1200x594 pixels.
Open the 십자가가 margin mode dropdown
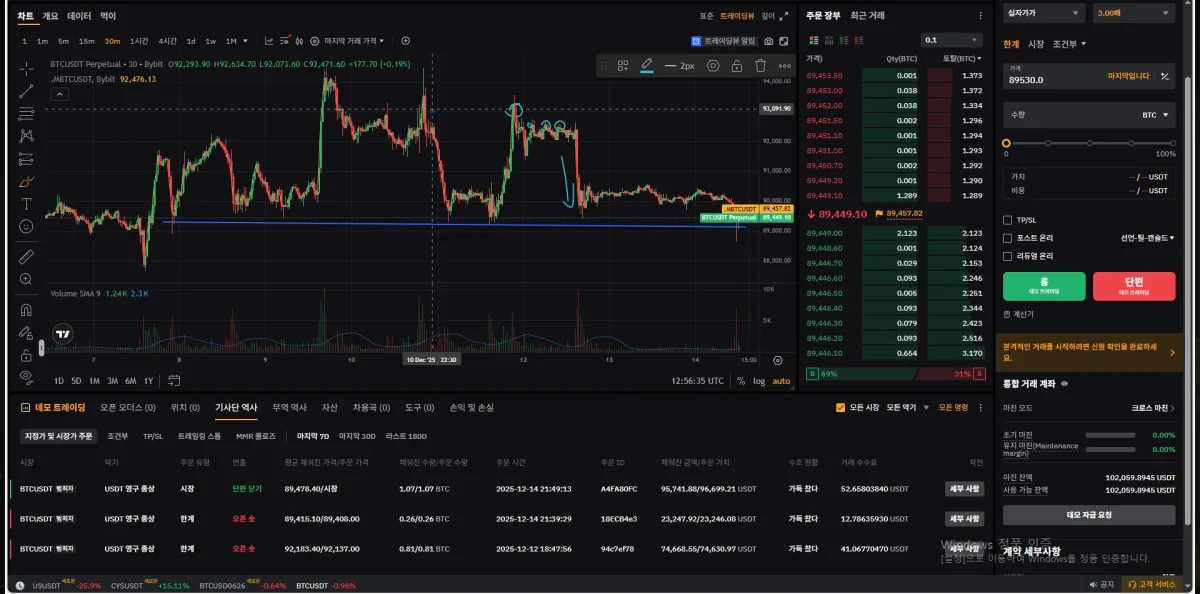point(1043,13)
